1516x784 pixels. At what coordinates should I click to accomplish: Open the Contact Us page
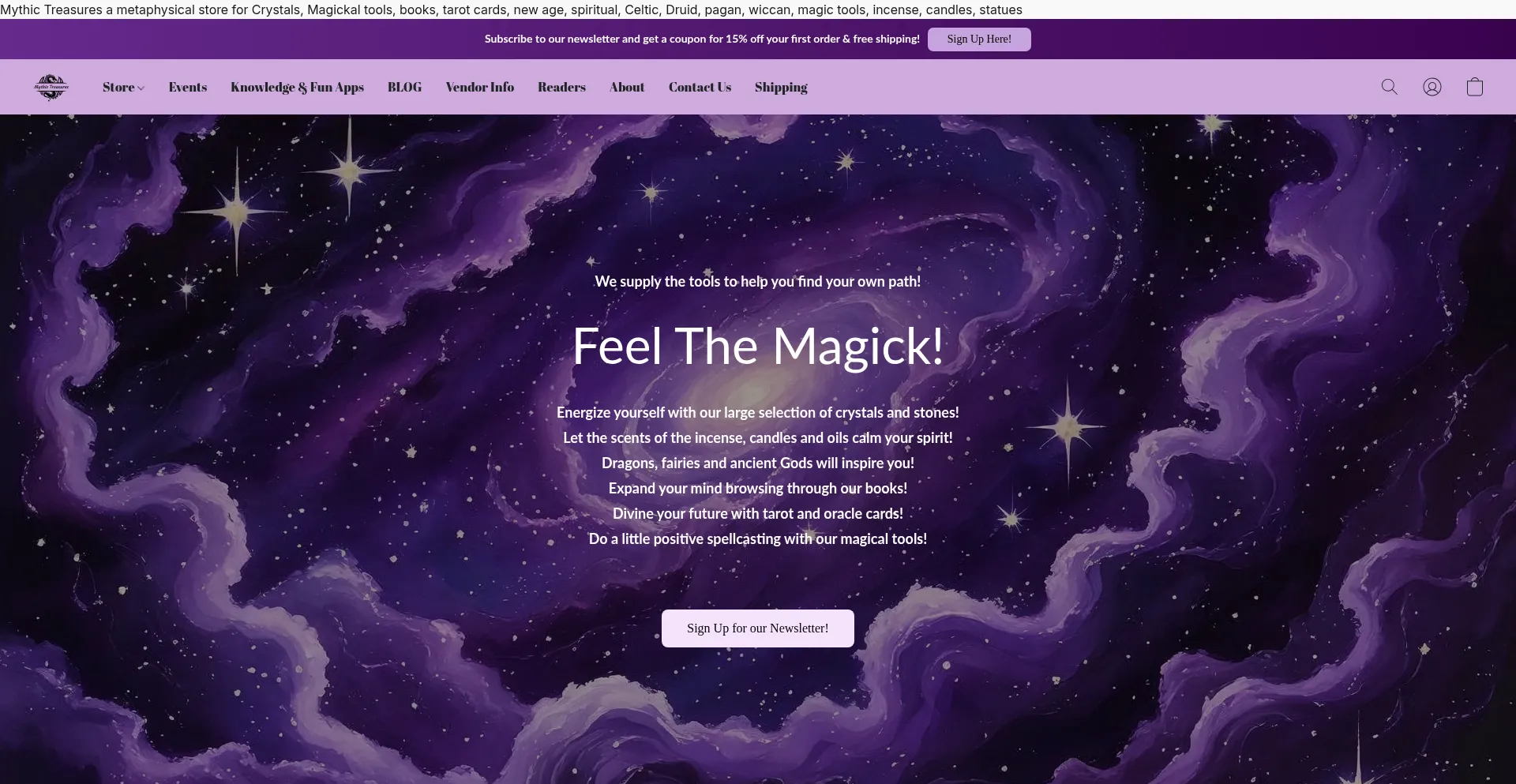pos(700,87)
